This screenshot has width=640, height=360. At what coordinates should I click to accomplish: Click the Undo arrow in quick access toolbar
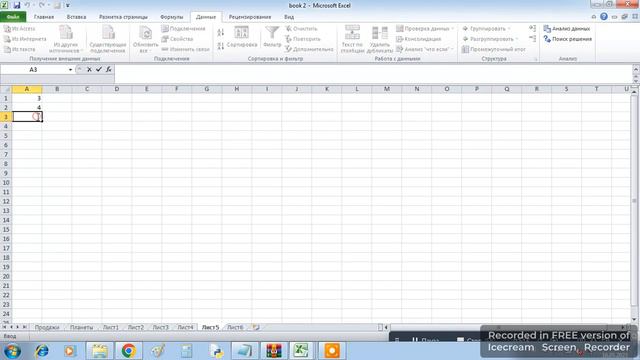pyautogui.click(x=27, y=5)
